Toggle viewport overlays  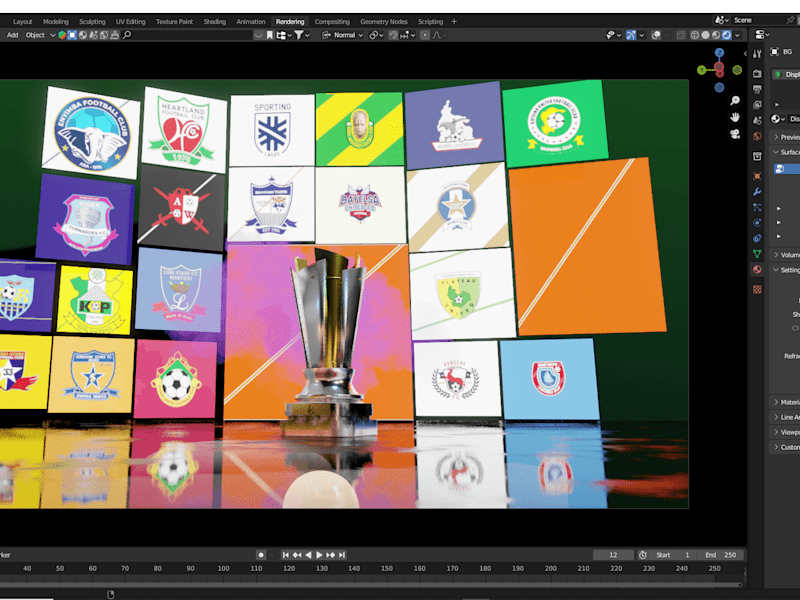pyautogui.click(x=657, y=35)
